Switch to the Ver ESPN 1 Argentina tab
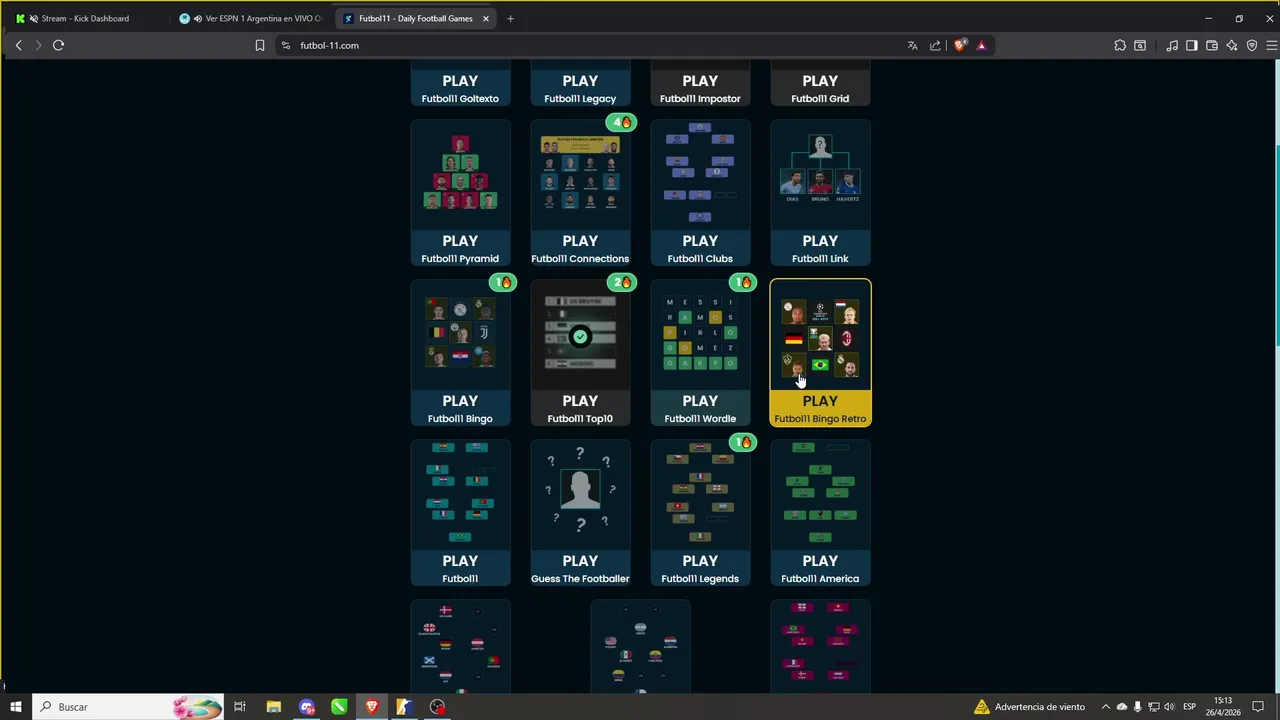Screen dimensions: 1280x720 coord(250,18)
